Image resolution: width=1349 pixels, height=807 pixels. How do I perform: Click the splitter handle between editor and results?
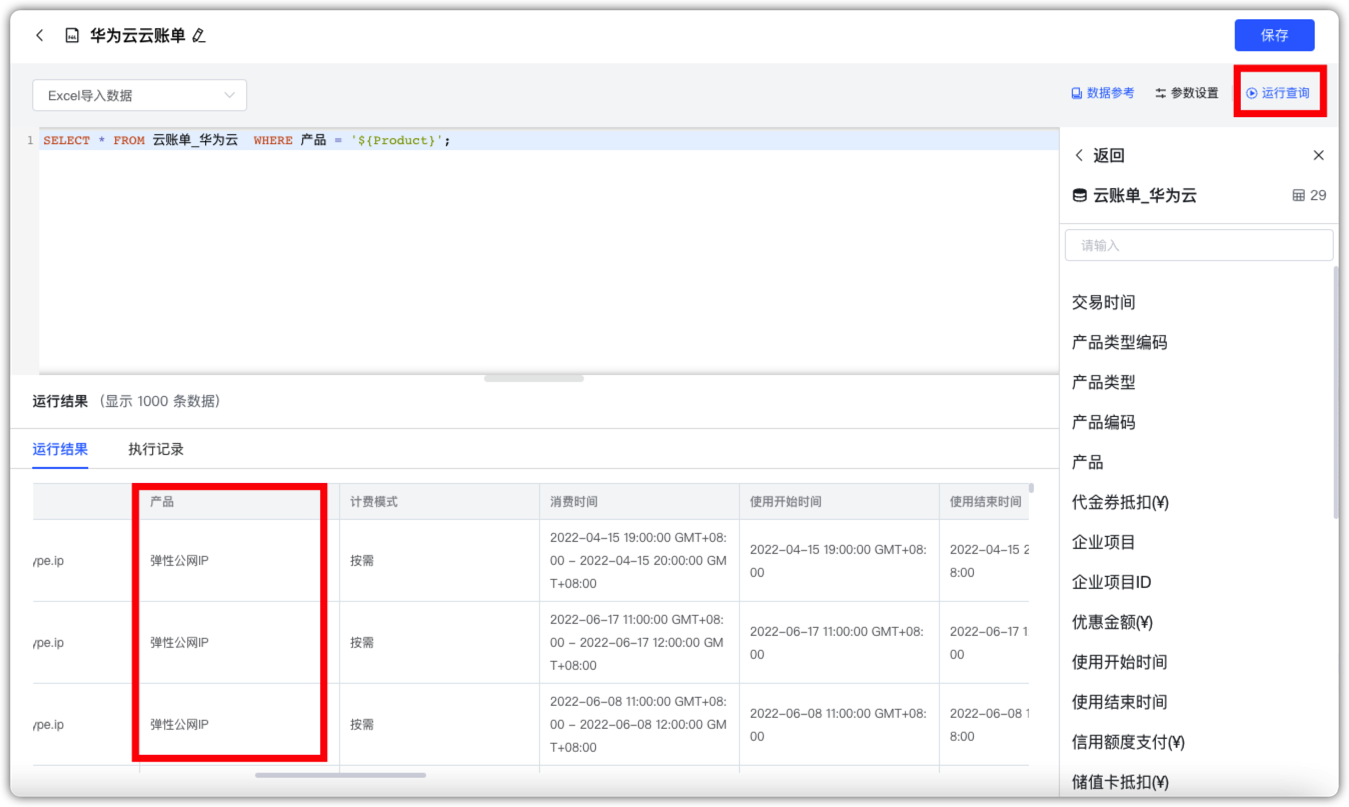[x=534, y=378]
